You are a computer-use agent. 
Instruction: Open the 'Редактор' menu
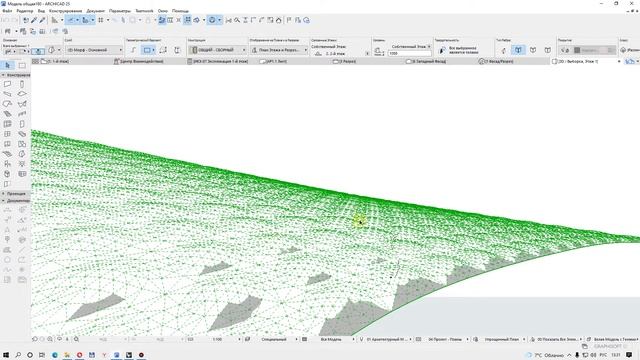pyautogui.click(x=24, y=11)
